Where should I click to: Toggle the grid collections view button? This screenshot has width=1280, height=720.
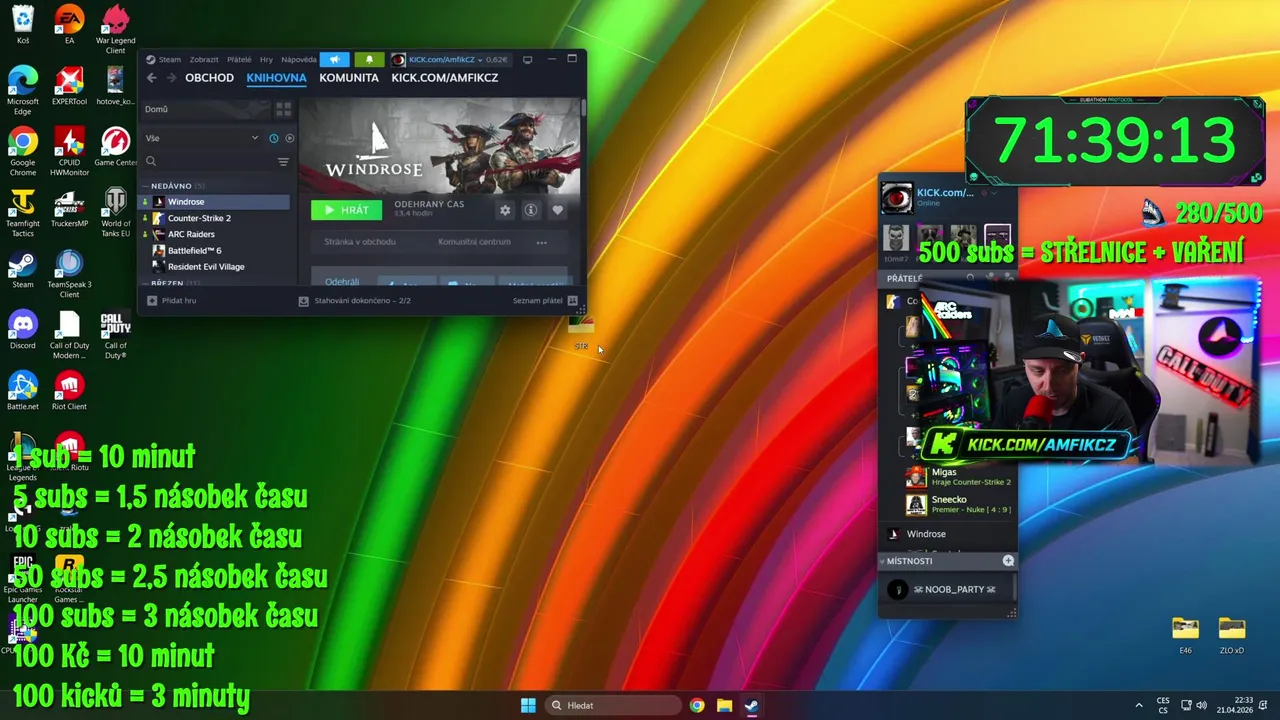(x=283, y=109)
